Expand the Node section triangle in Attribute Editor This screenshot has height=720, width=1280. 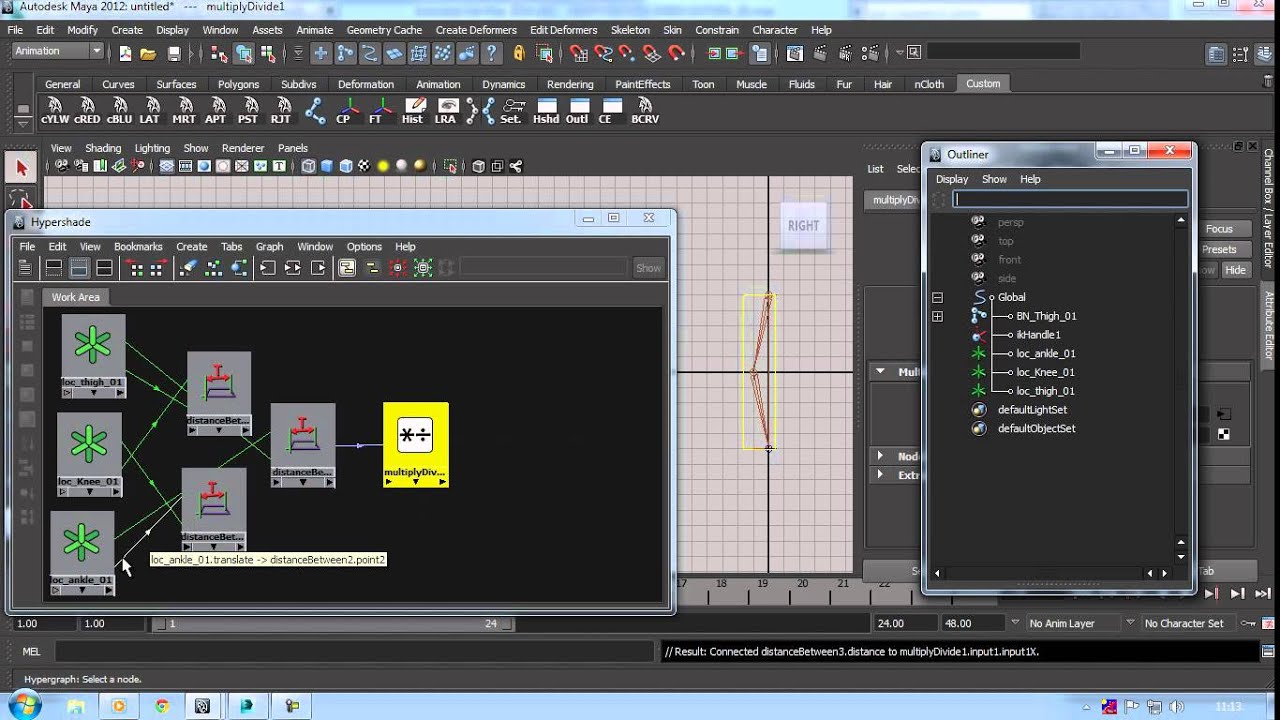[x=880, y=456]
